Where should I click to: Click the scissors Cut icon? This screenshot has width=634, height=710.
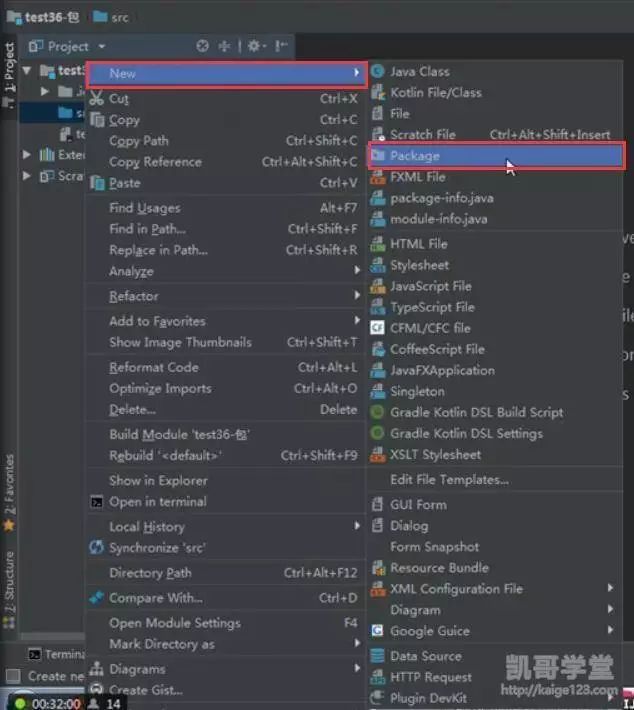[96, 98]
